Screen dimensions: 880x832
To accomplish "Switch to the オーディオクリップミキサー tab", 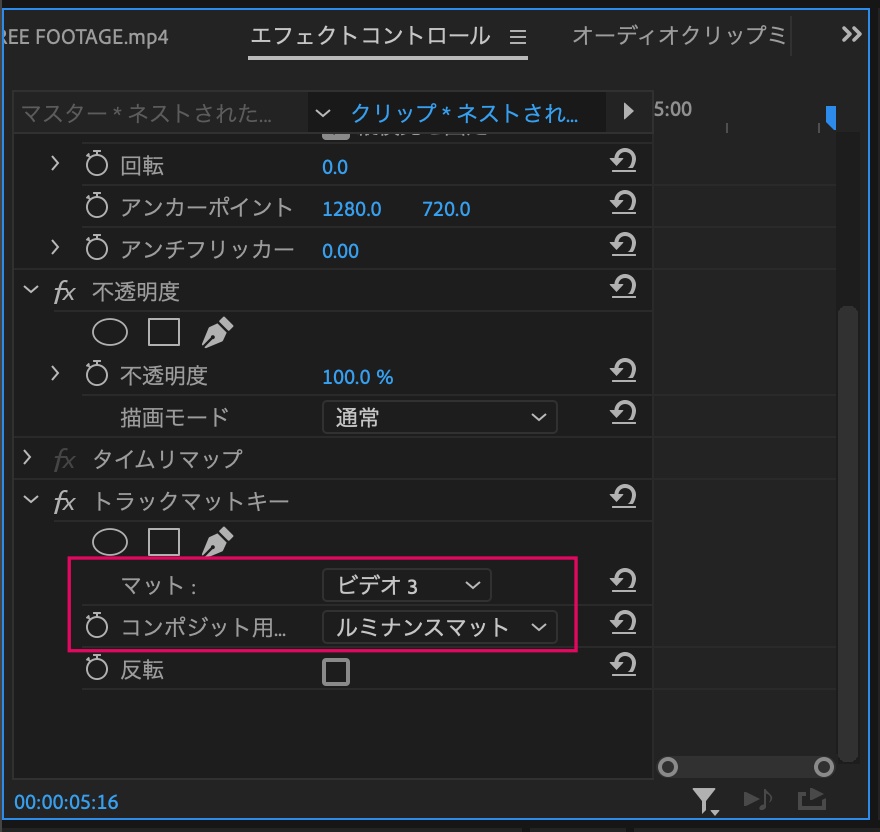I will click(x=679, y=36).
